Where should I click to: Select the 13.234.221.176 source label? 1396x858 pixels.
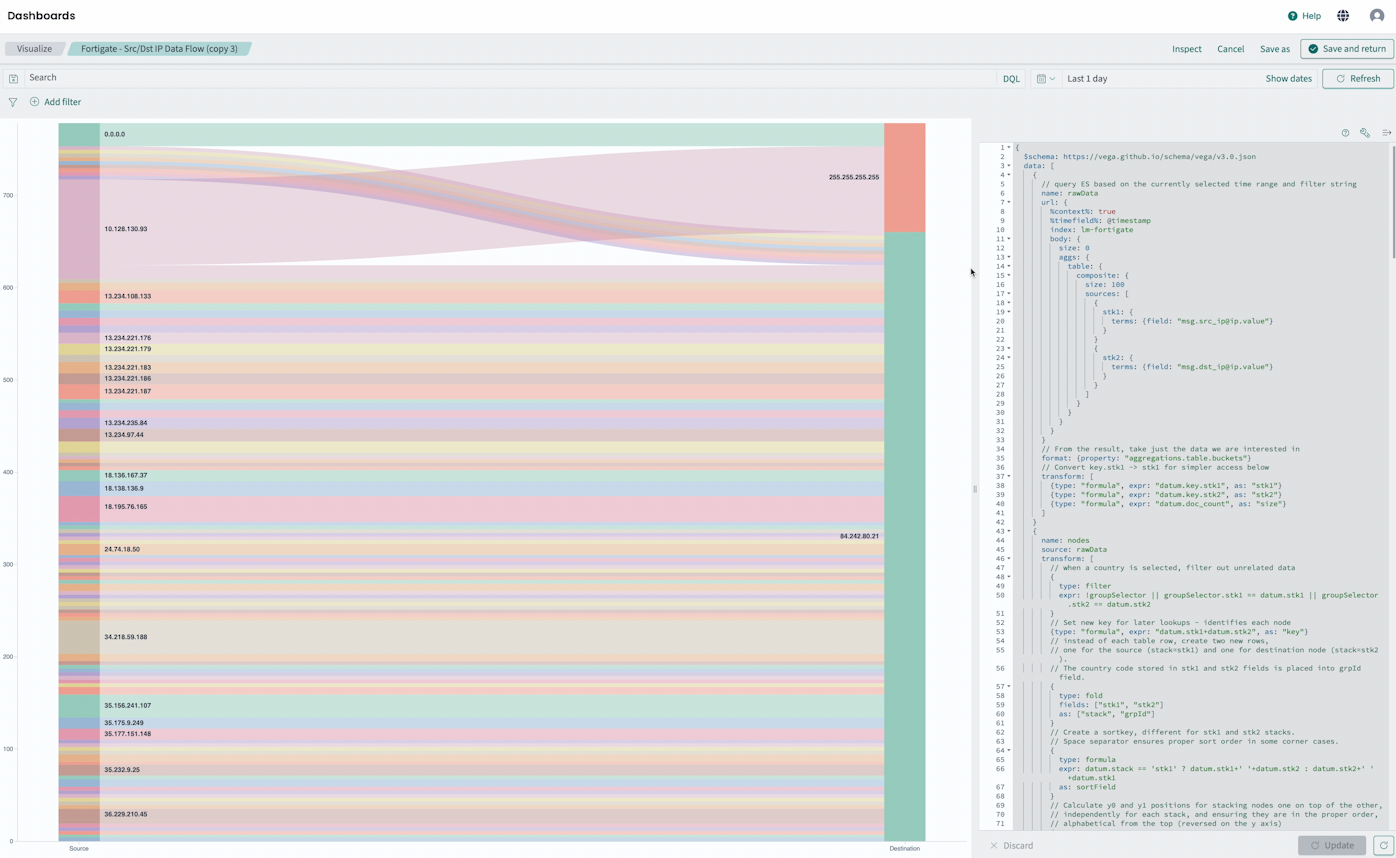(x=128, y=338)
